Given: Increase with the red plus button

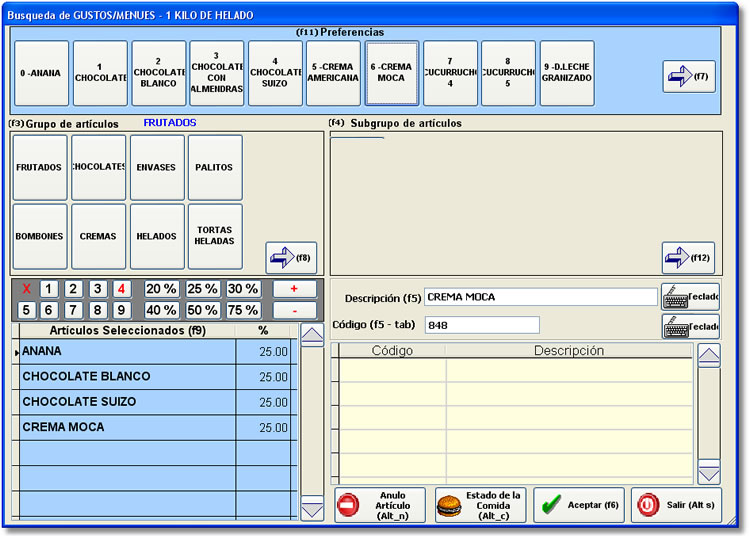Looking at the screenshot, I should [x=294, y=289].
